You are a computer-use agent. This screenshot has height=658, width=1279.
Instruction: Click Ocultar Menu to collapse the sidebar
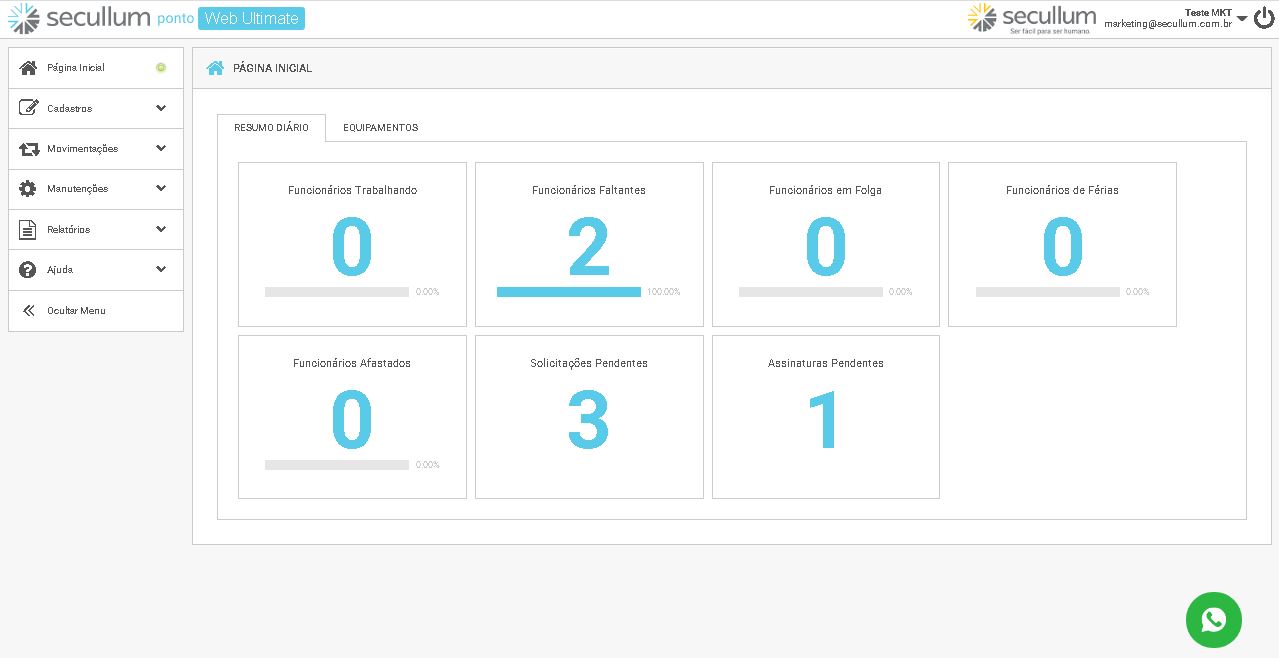(x=75, y=310)
